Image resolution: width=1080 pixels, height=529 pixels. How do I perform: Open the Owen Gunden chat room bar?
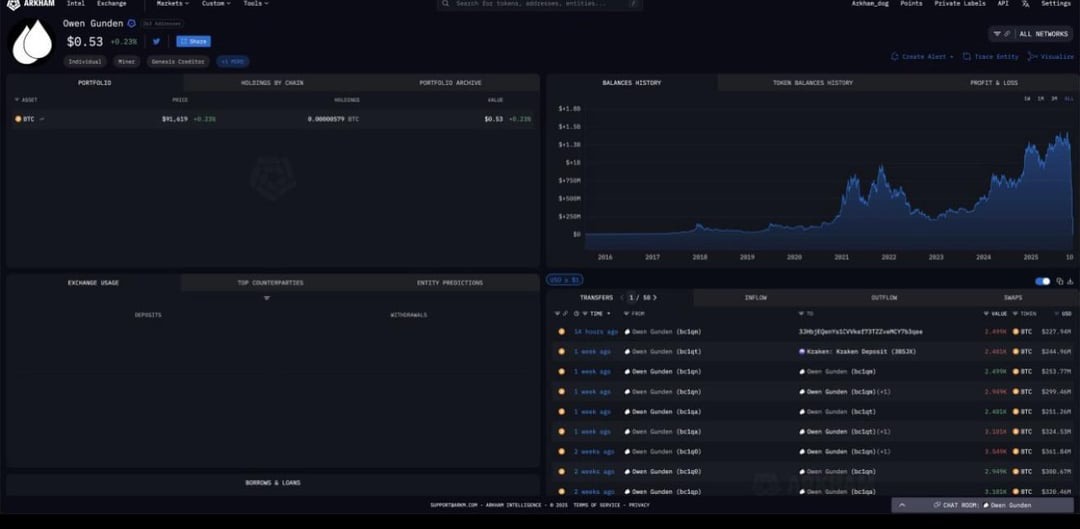(984, 505)
